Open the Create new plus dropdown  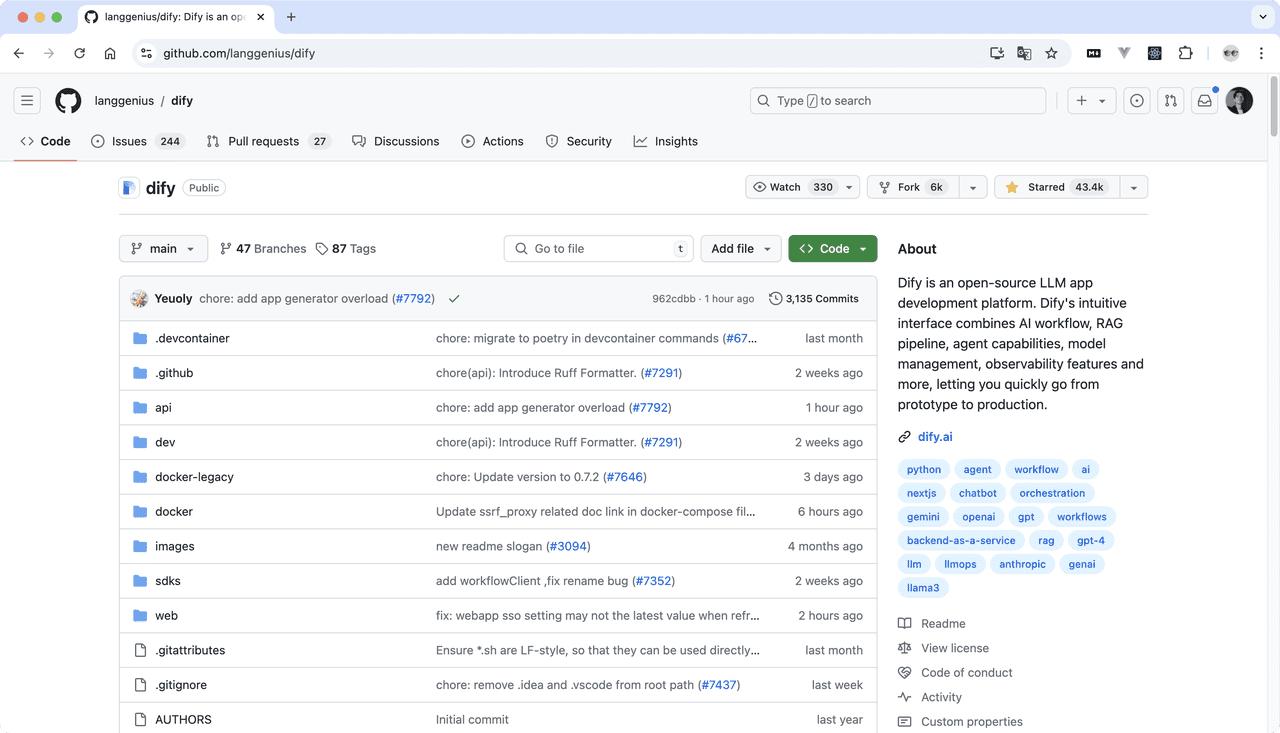[1091, 100]
